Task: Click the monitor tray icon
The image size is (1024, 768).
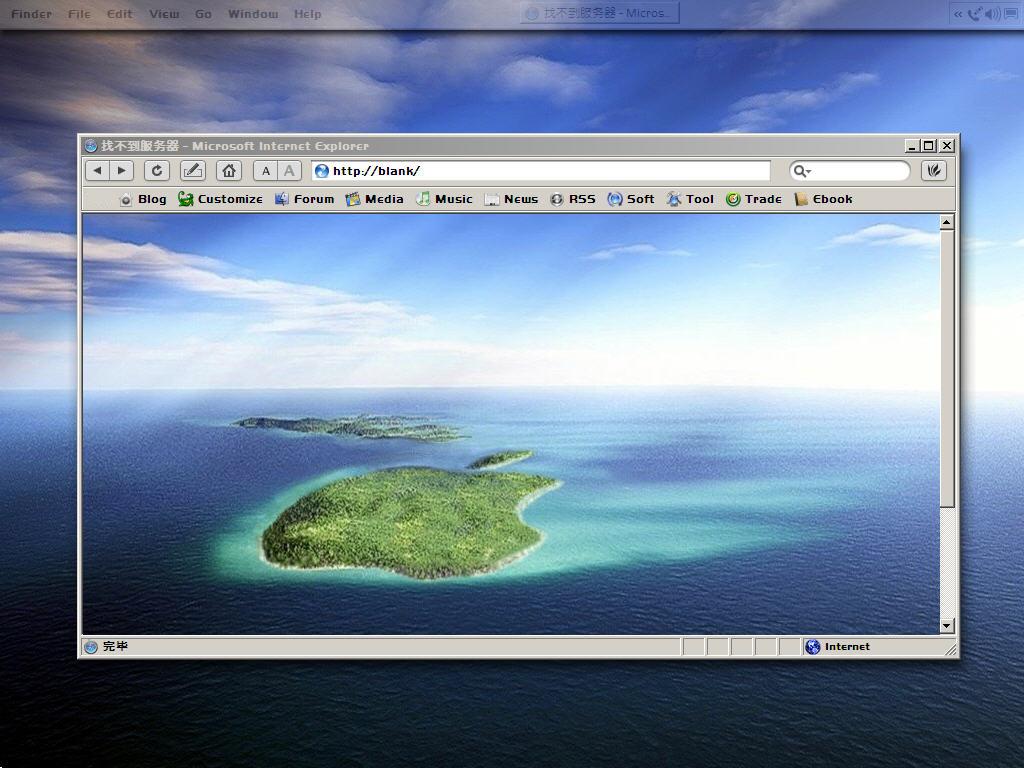Action: click(1010, 14)
